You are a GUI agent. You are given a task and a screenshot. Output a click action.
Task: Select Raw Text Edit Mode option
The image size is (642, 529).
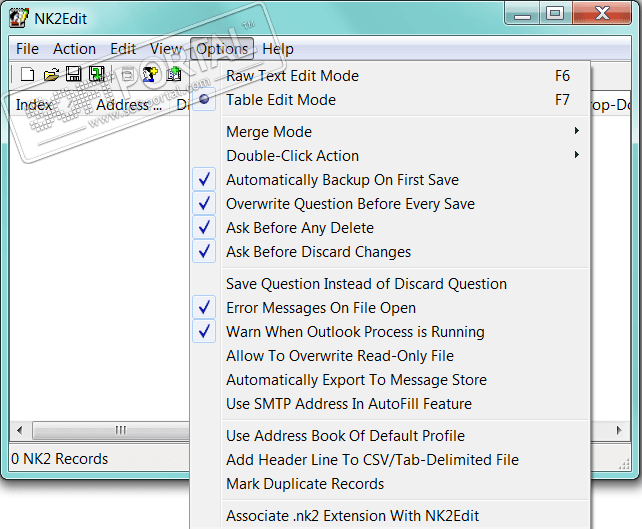[391, 76]
